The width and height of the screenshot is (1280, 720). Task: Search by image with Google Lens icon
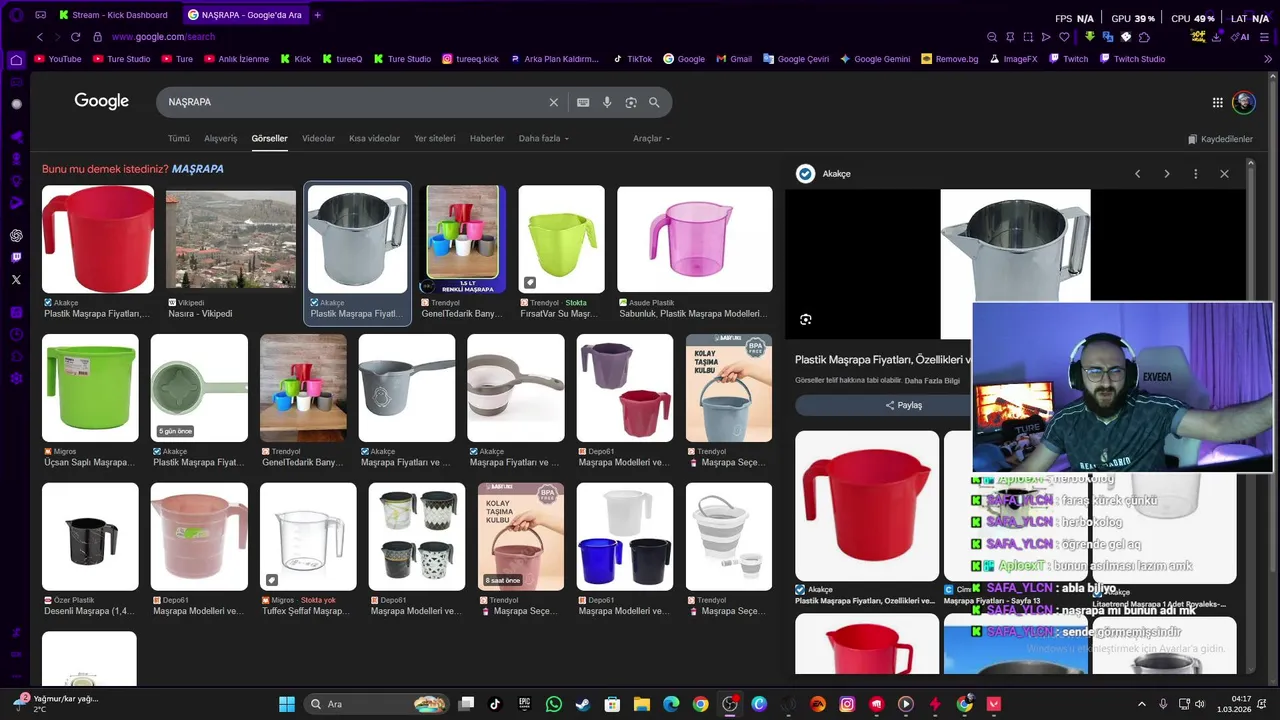point(631,102)
